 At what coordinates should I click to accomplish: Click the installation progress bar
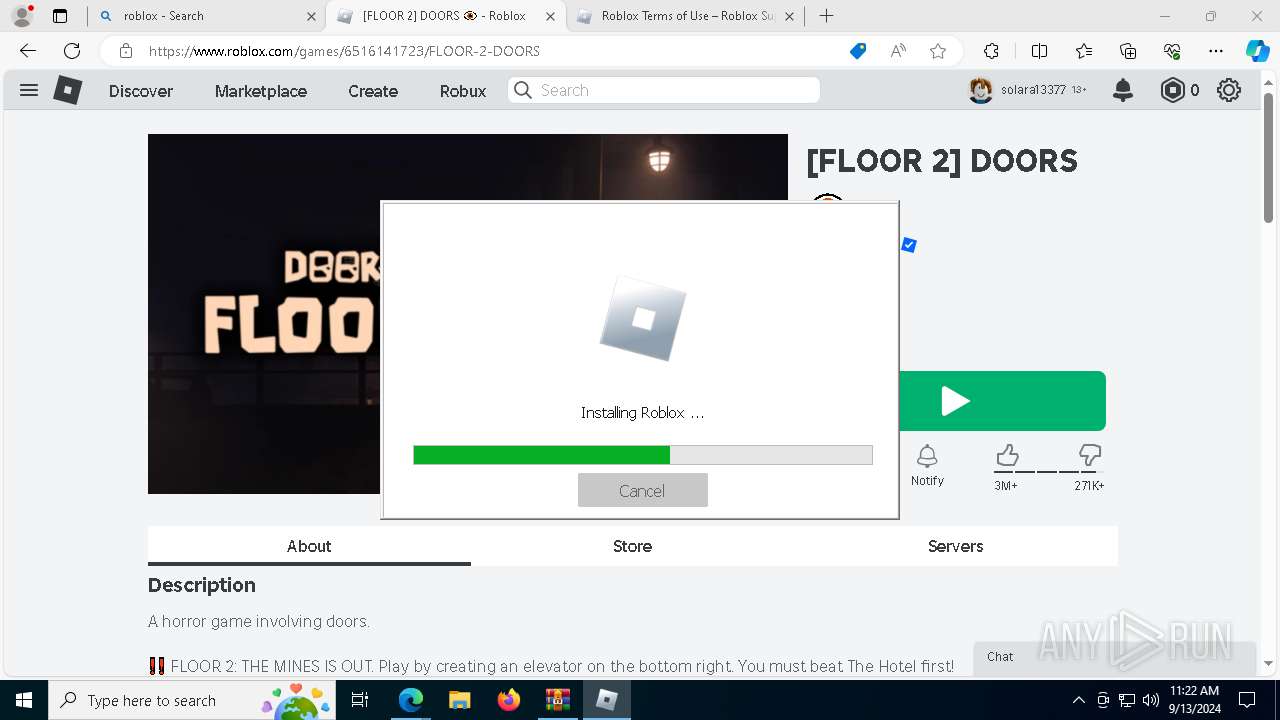click(x=643, y=455)
